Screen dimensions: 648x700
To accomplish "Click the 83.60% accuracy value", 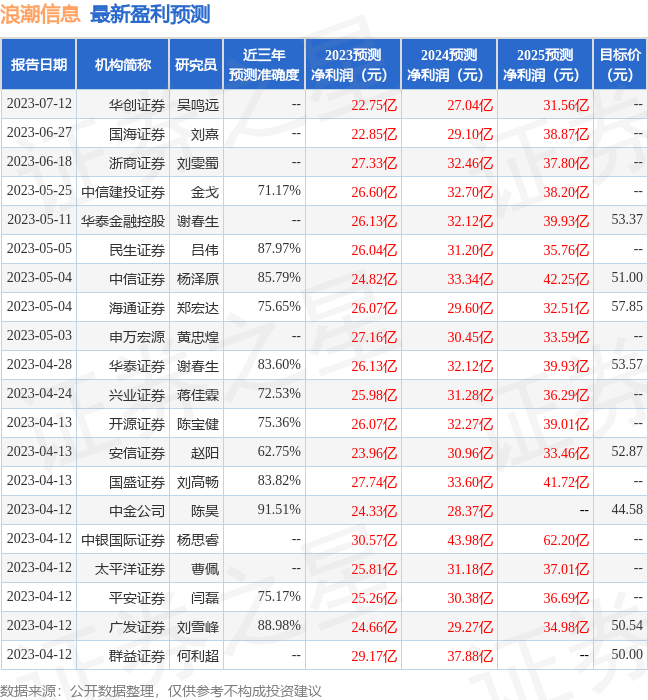I will pos(279,365).
